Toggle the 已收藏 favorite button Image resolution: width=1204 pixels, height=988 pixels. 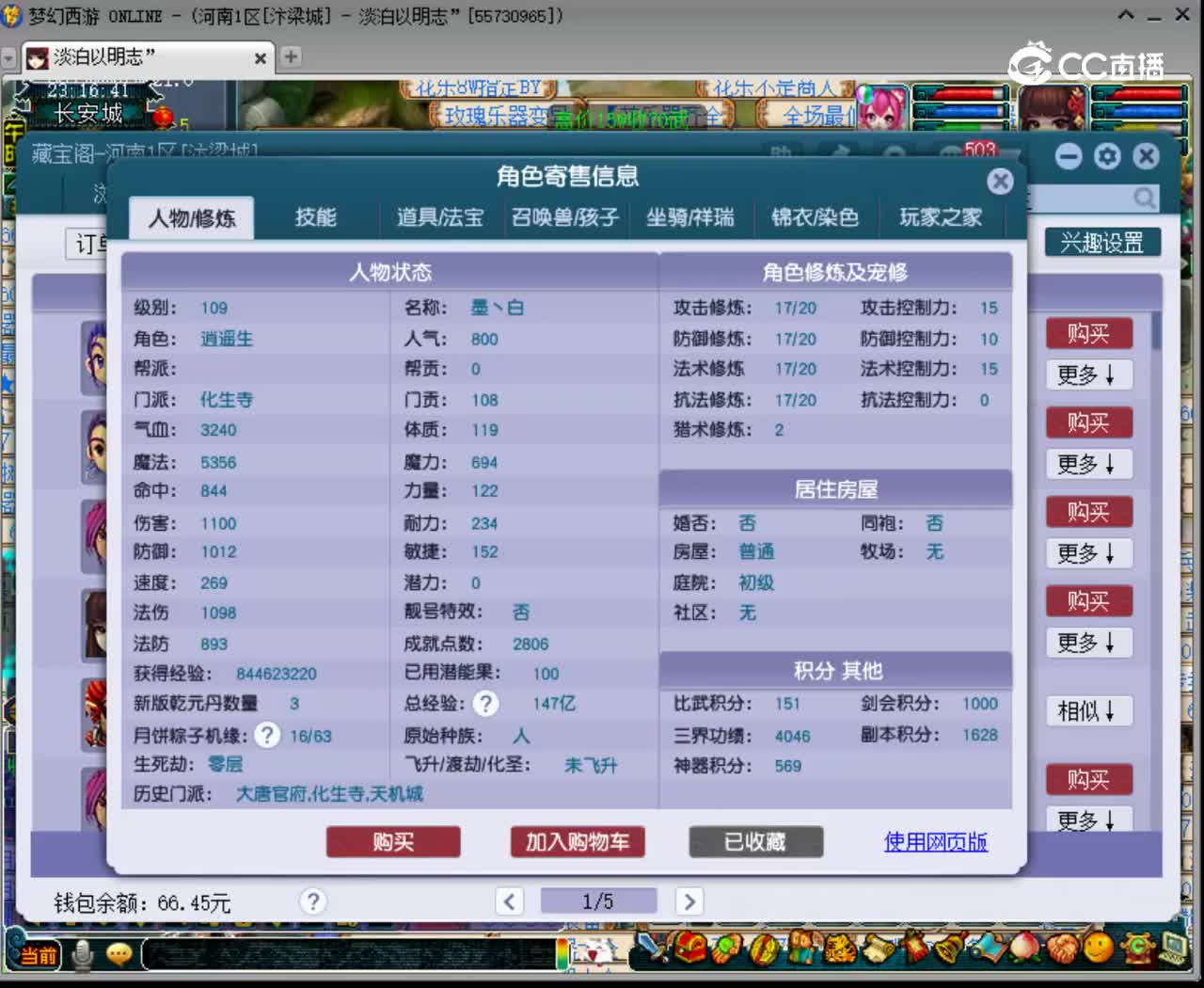[x=755, y=842]
